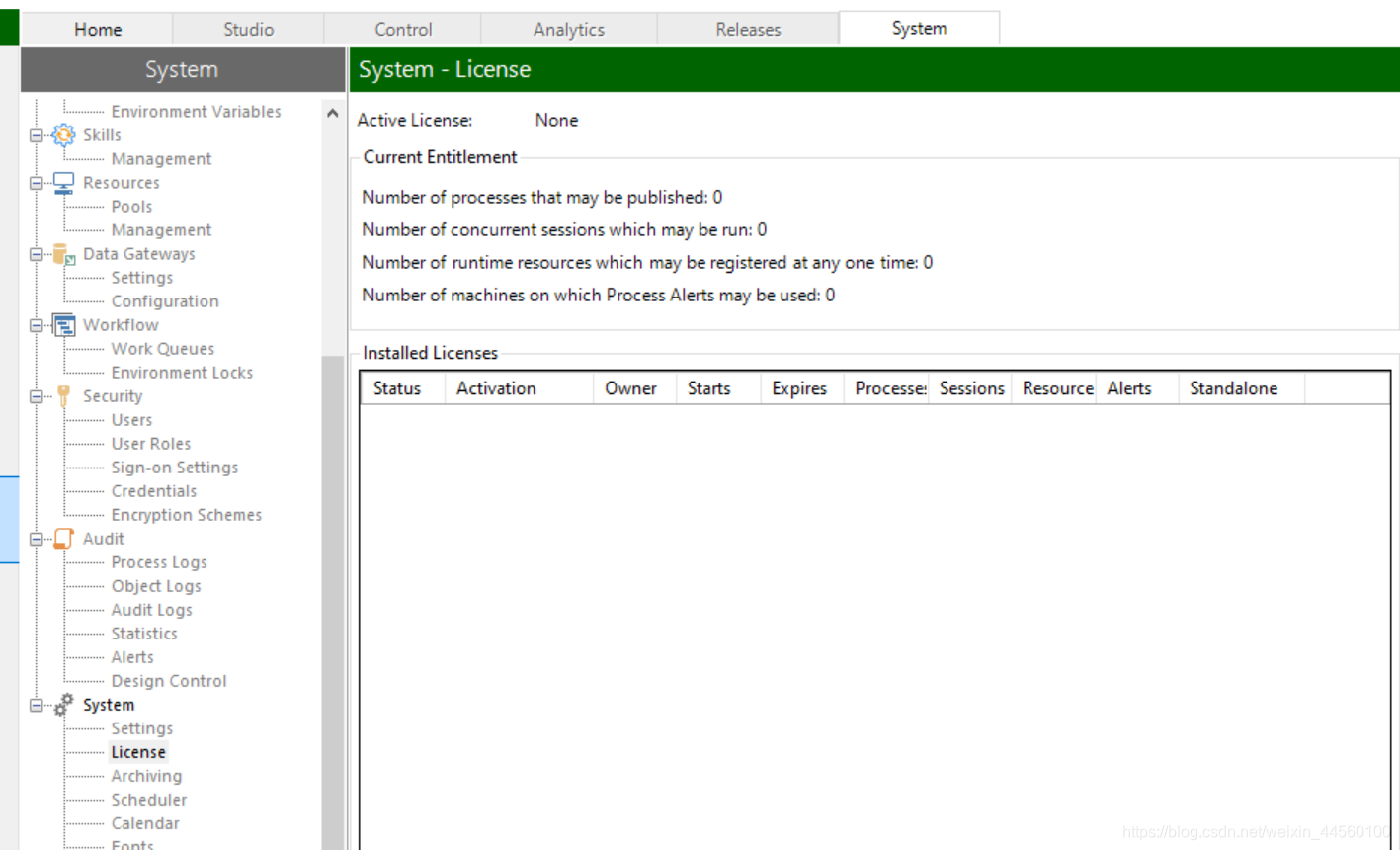
Task: Open Process Logs under Audit
Action: 159,562
